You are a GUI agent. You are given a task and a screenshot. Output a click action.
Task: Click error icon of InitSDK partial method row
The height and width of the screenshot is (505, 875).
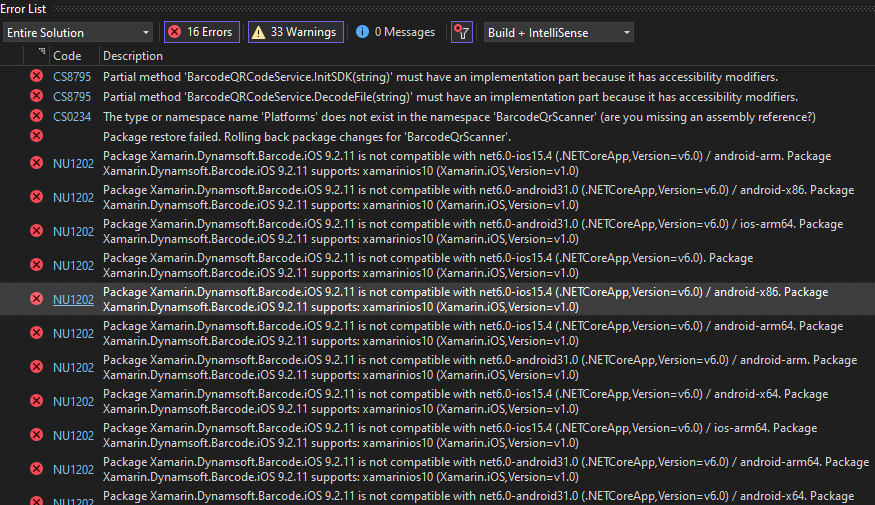click(x=37, y=77)
